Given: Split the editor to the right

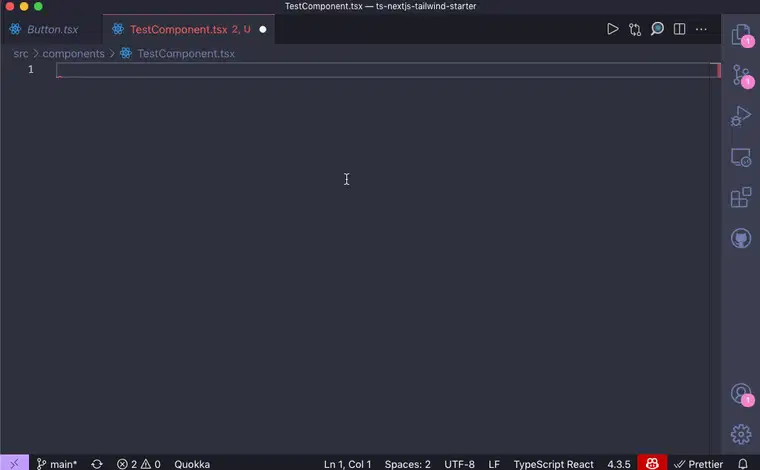Looking at the screenshot, I should click(680, 29).
